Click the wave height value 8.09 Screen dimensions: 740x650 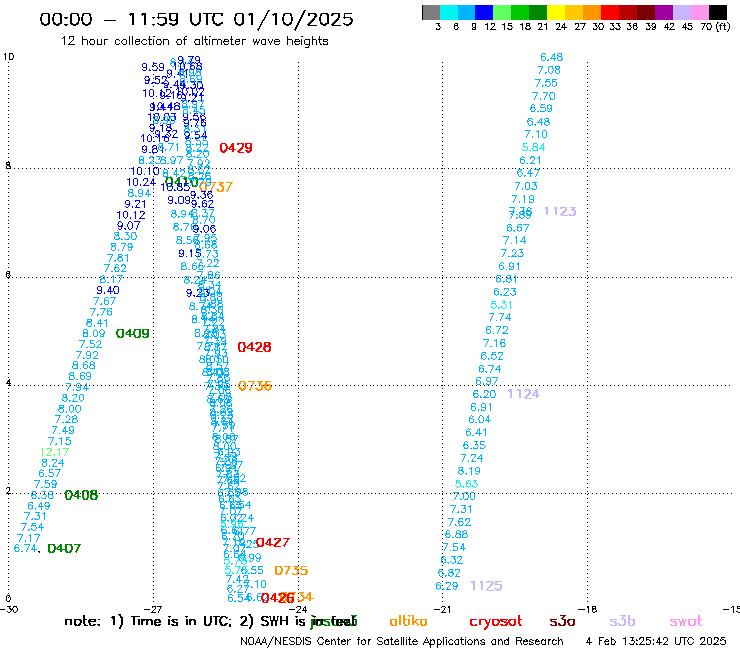[94, 334]
